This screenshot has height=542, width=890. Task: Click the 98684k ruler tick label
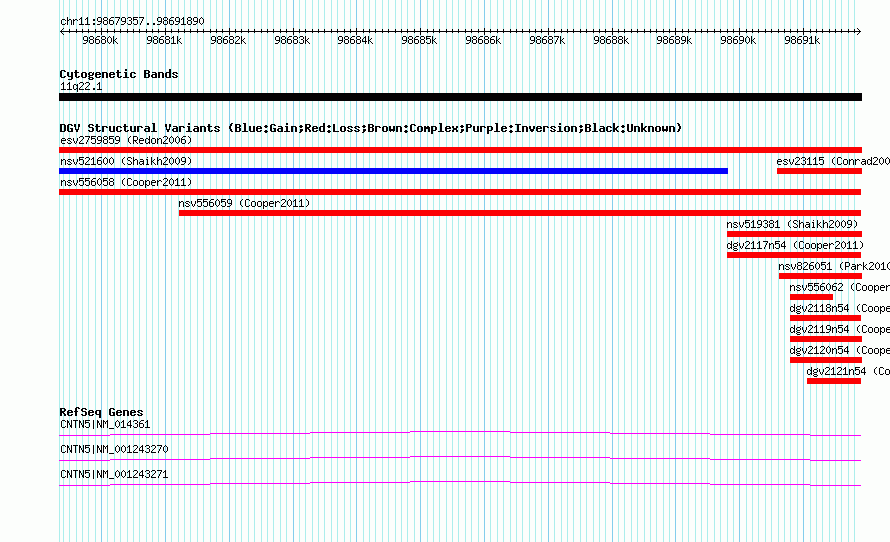[355, 40]
